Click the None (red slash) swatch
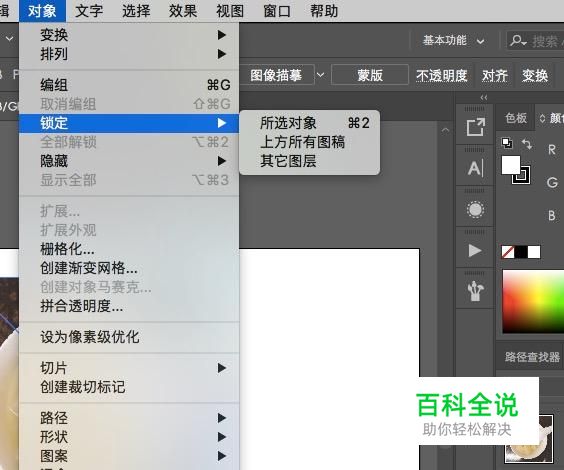The height and width of the screenshot is (470, 564). pyautogui.click(x=508, y=252)
